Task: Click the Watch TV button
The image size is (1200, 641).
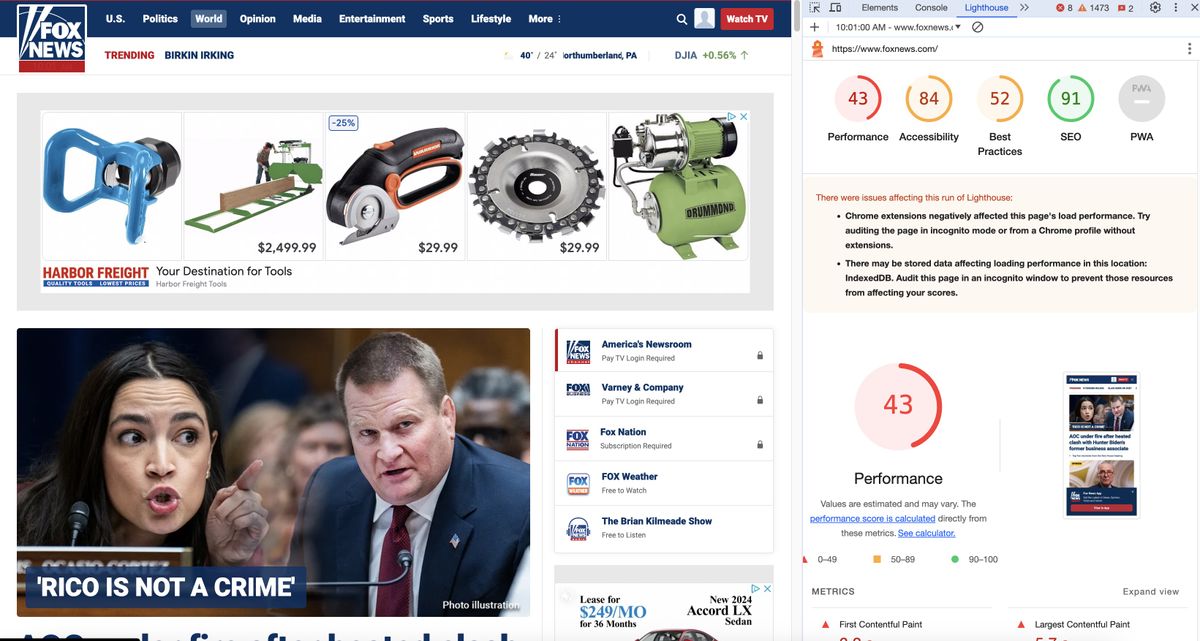Action: [747, 18]
